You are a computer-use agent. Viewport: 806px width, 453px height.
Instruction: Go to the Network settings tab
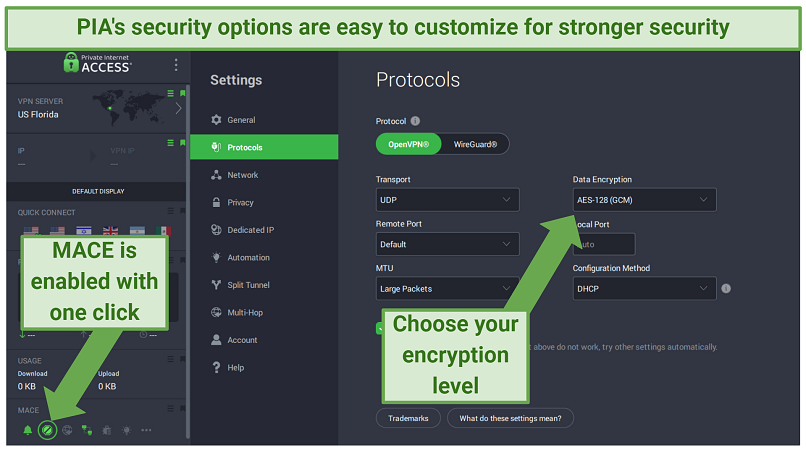242,175
